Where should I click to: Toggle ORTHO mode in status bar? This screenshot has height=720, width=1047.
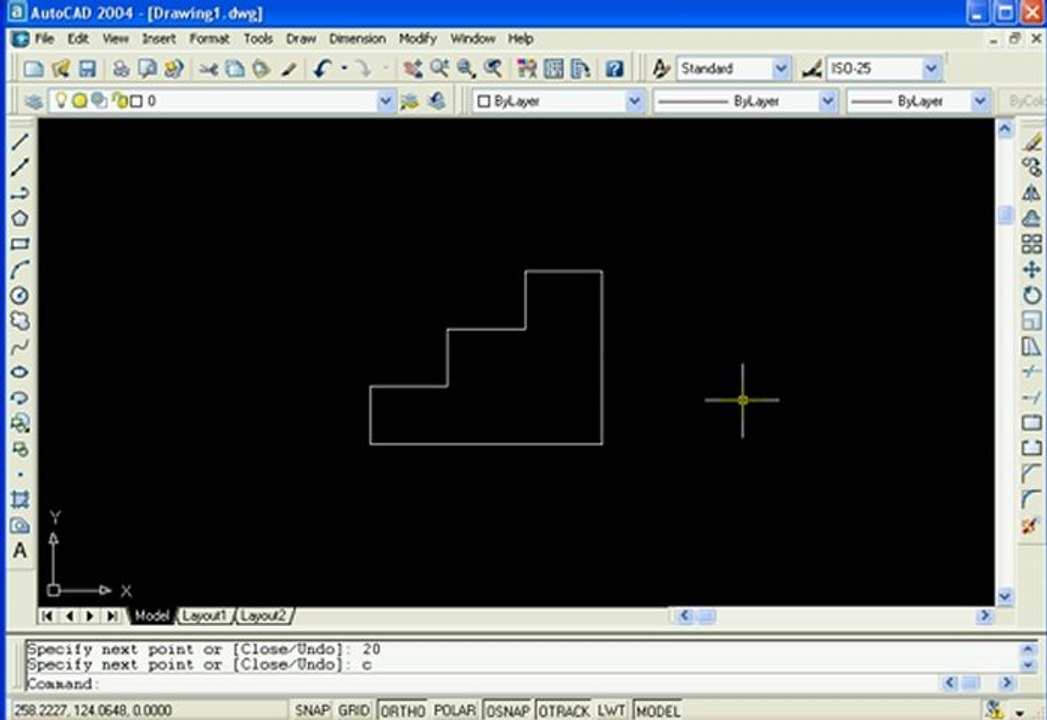click(403, 711)
